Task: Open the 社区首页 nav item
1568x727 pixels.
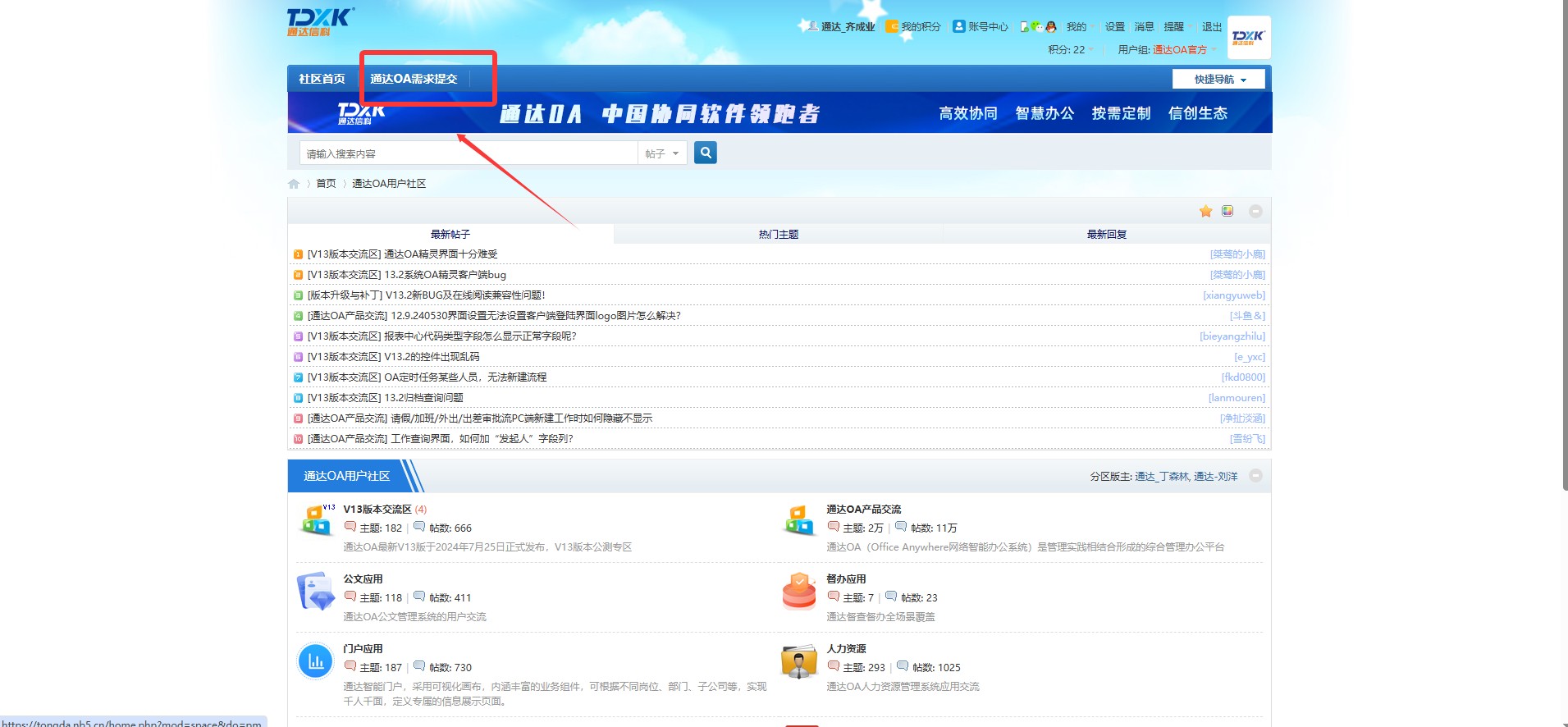Action: (x=322, y=79)
